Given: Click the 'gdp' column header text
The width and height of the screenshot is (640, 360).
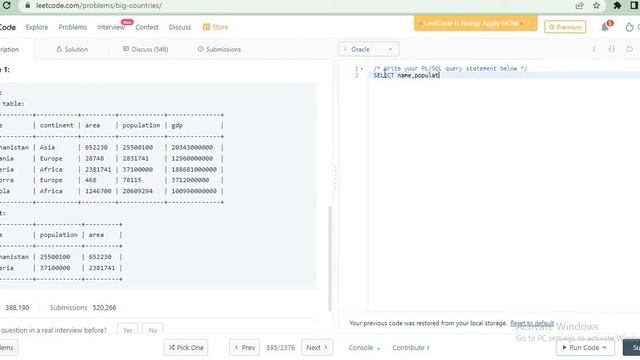Looking at the screenshot, I should tap(177, 126).
